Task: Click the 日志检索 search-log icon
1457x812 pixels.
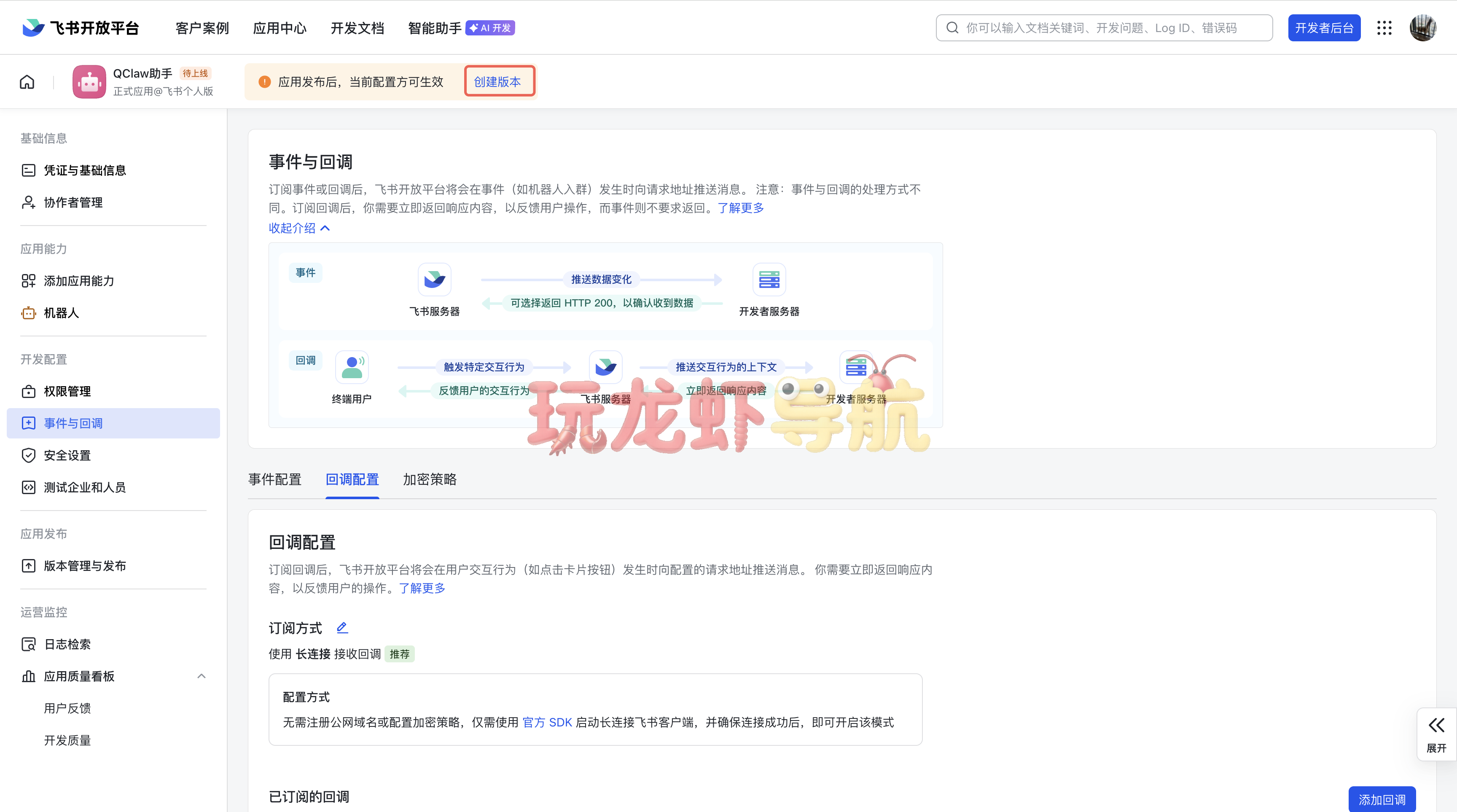Action: [x=28, y=644]
